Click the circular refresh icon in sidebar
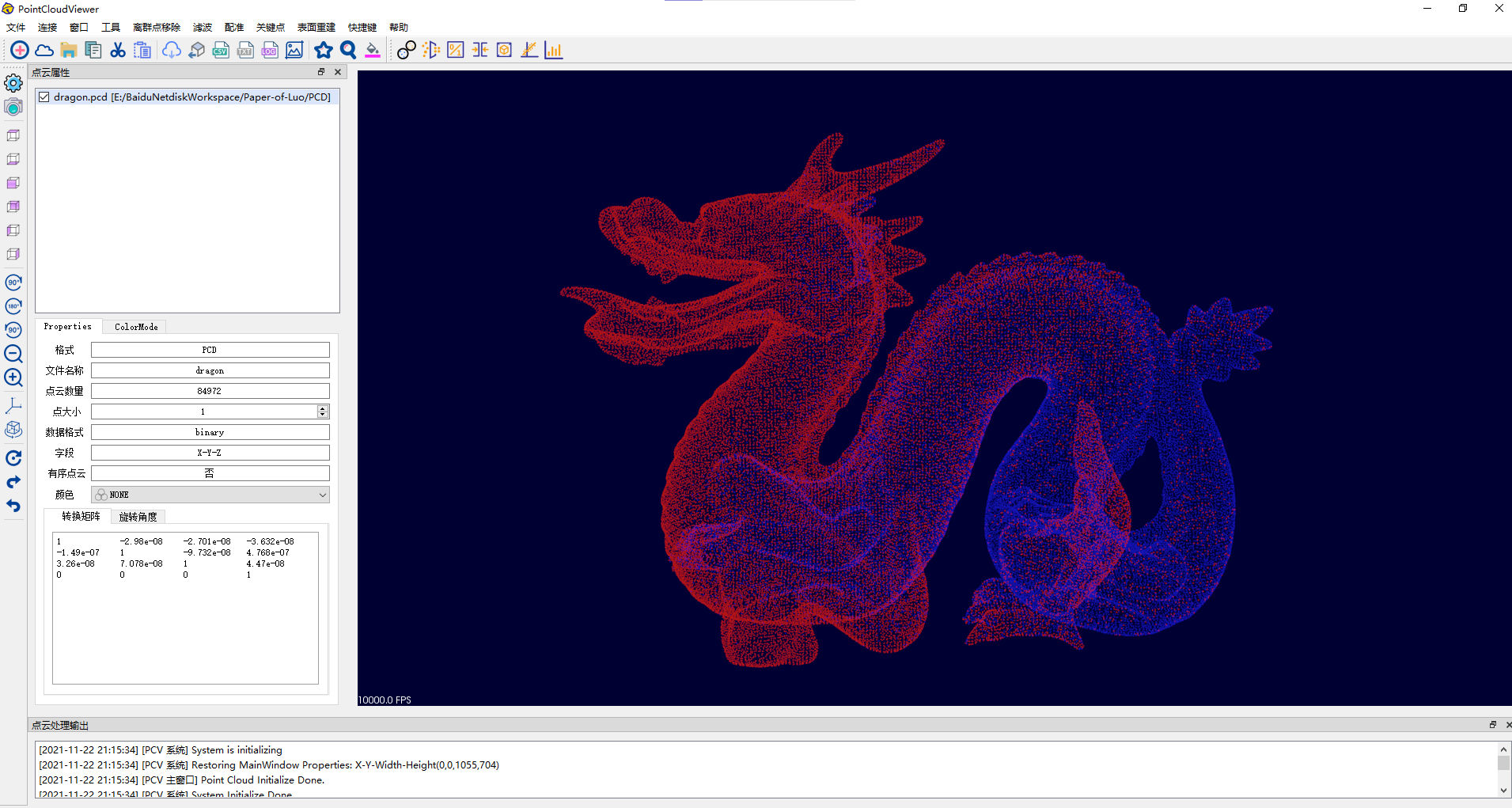Screen dimensions: 1512x808 click(13, 458)
